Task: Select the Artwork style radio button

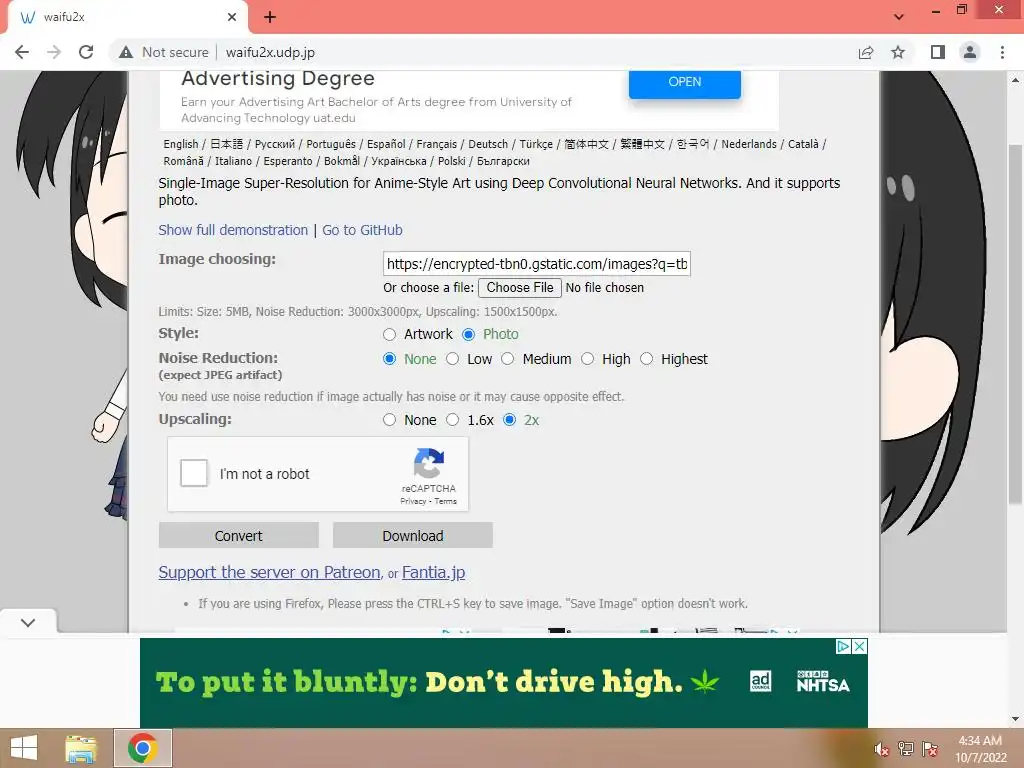Action: pyautogui.click(x=390, y=334)
